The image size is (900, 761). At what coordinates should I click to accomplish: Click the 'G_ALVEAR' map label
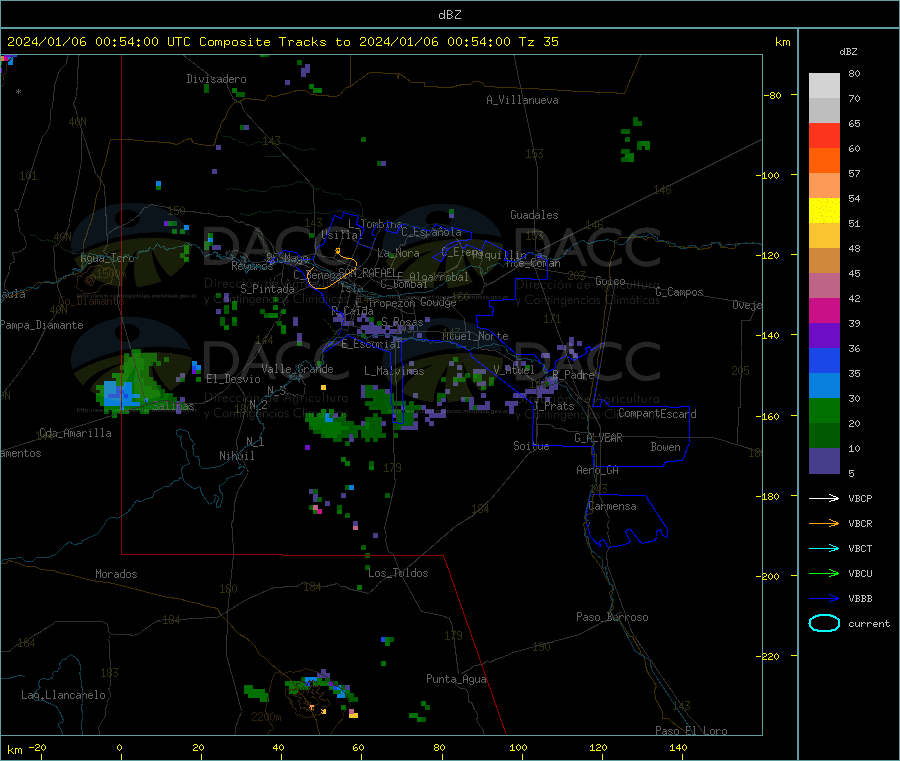[x=598, y=438]
